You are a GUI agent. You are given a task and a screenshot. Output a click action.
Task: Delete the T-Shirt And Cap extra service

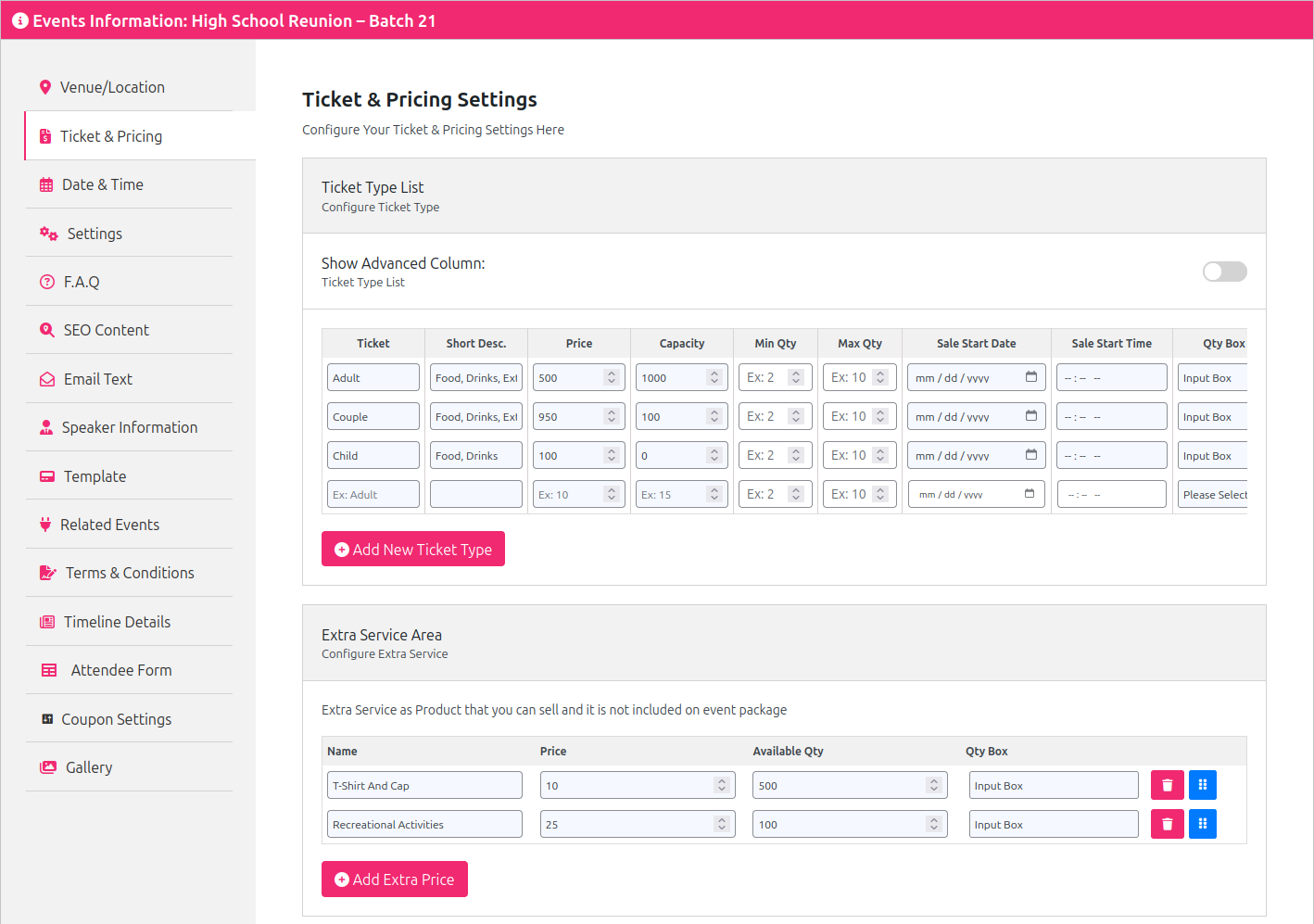pos(1167,785)
